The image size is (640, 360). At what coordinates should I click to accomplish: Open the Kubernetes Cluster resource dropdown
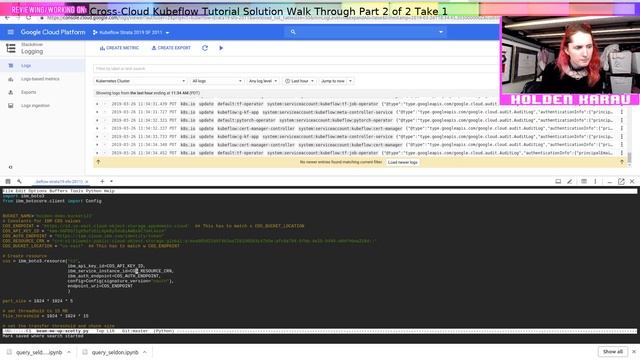(140, 81)
